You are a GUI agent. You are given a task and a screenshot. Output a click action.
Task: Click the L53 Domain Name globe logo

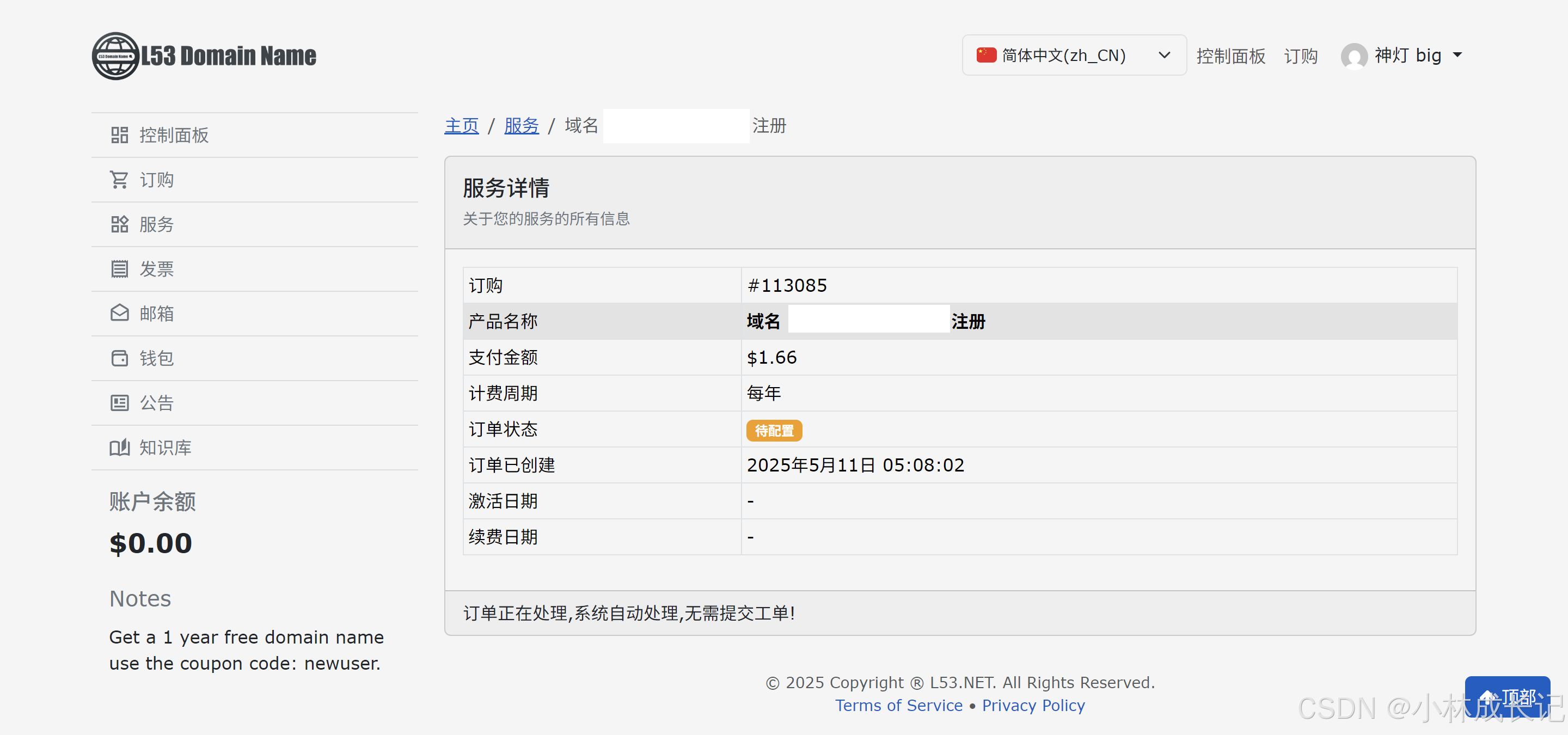coord(115,56)
